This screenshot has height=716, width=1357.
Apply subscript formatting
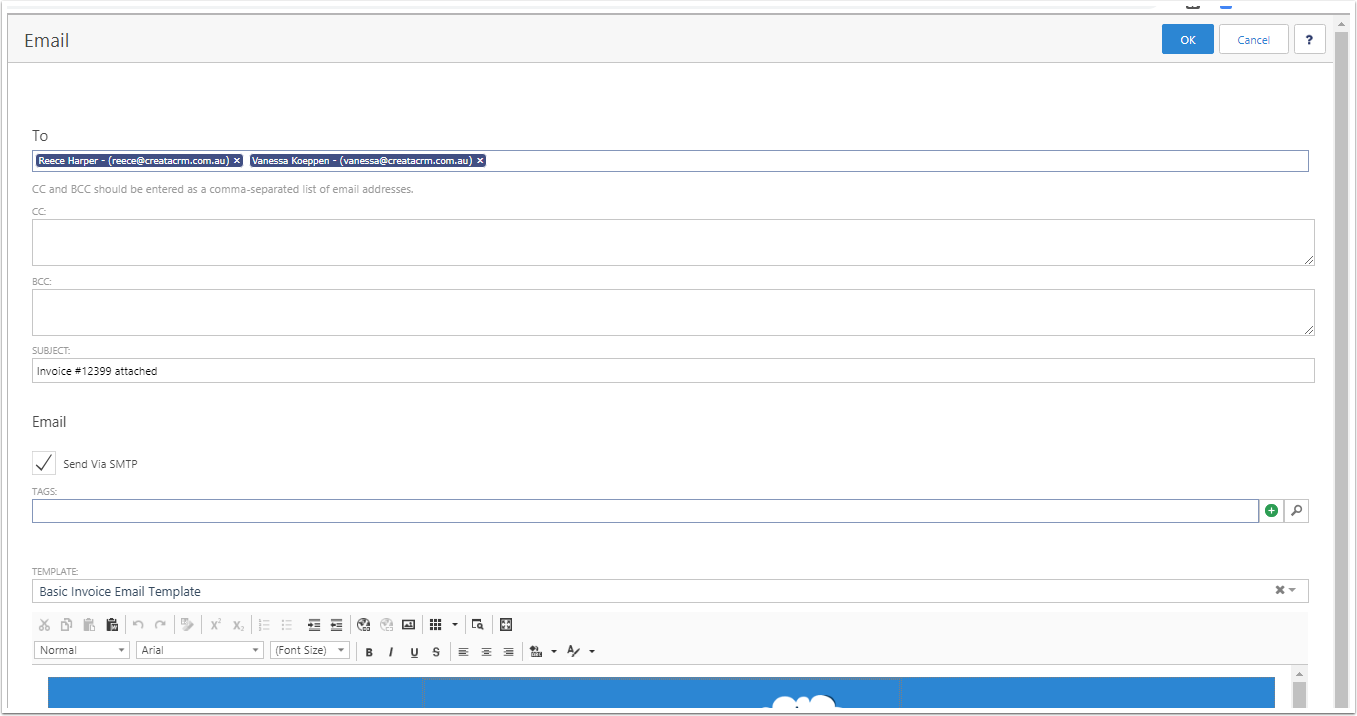[238, 625]
